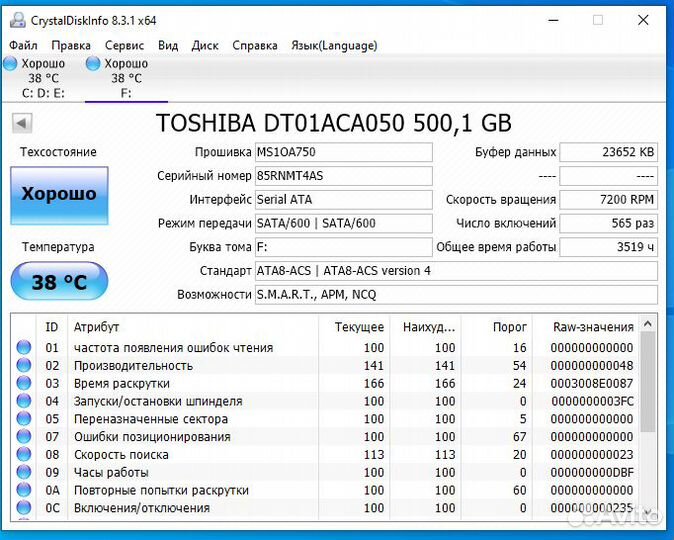
Task: Select Часы работы attribute name
Action: tap(111, 472)
